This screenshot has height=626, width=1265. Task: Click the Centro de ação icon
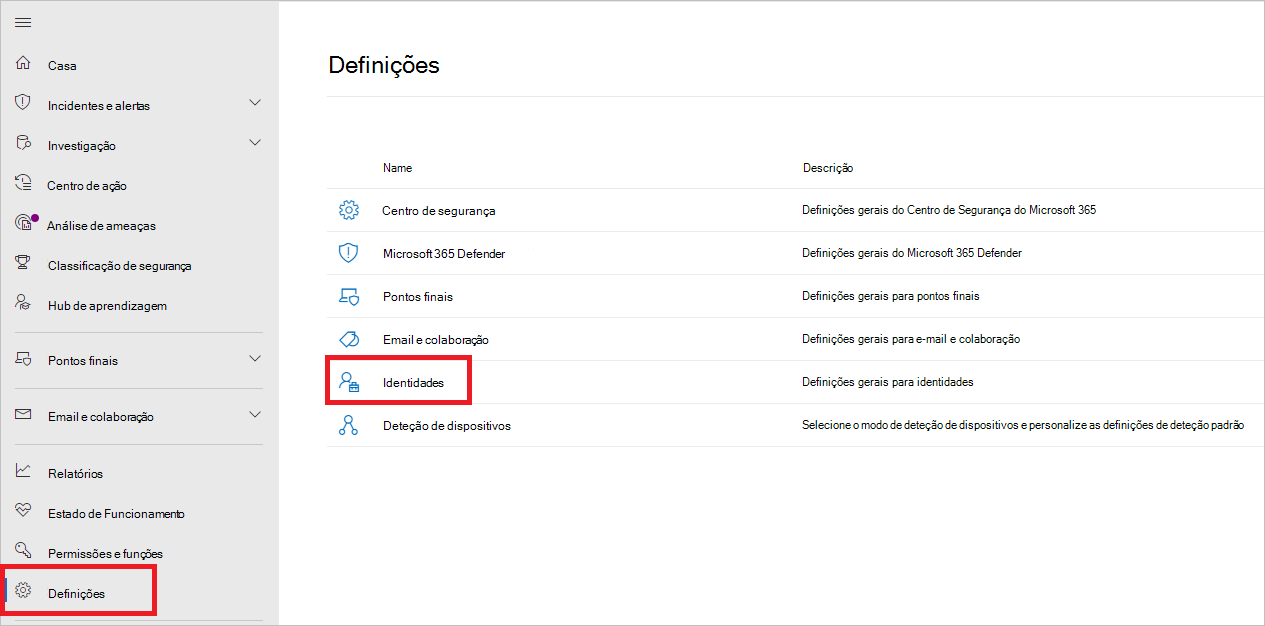(x=23, y=184)
